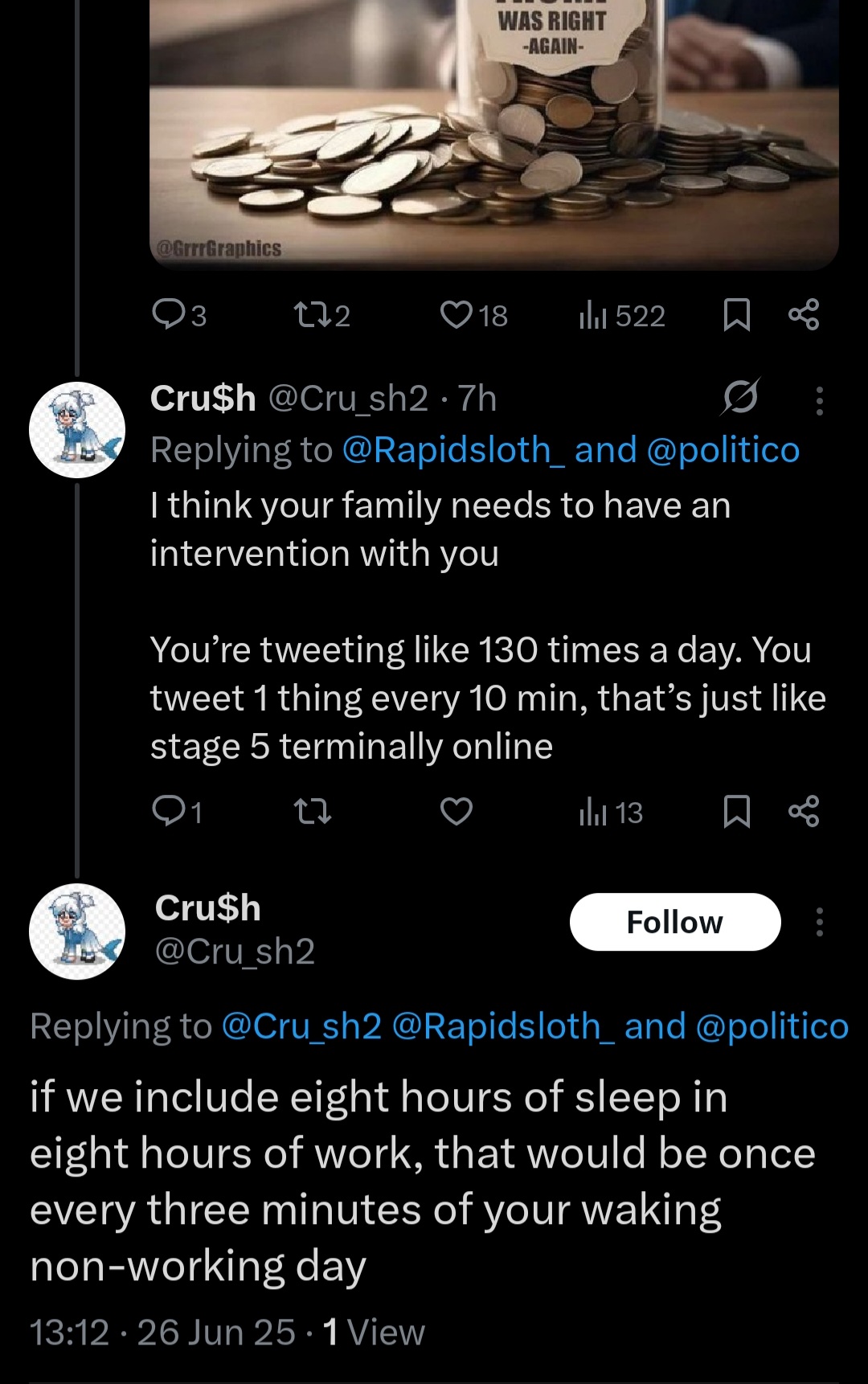Screen dimensions: 868x1384
Task: View analytics showing 522 views
Action: point(622,315)
